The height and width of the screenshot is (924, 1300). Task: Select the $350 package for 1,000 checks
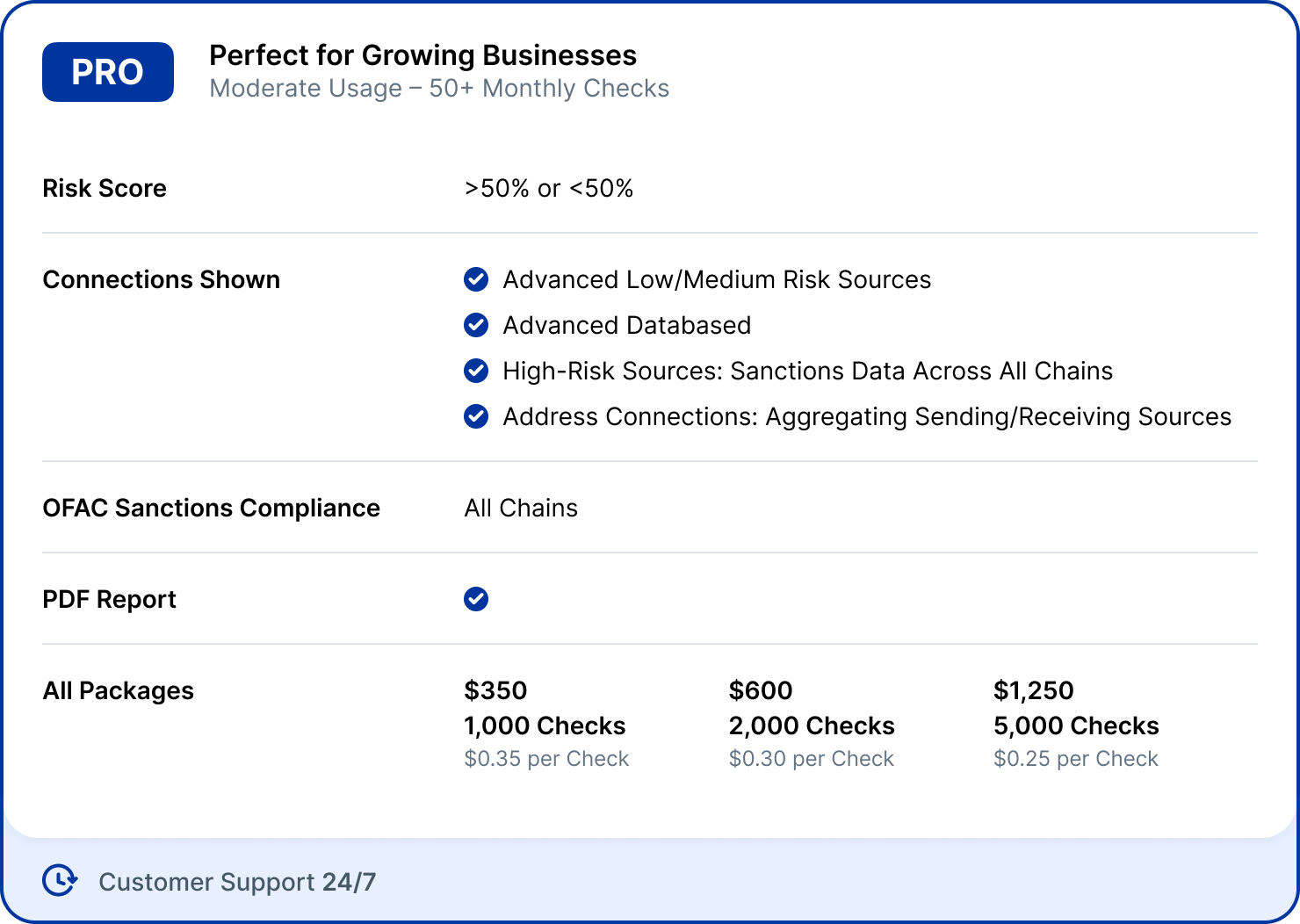[x=545, y=725]
